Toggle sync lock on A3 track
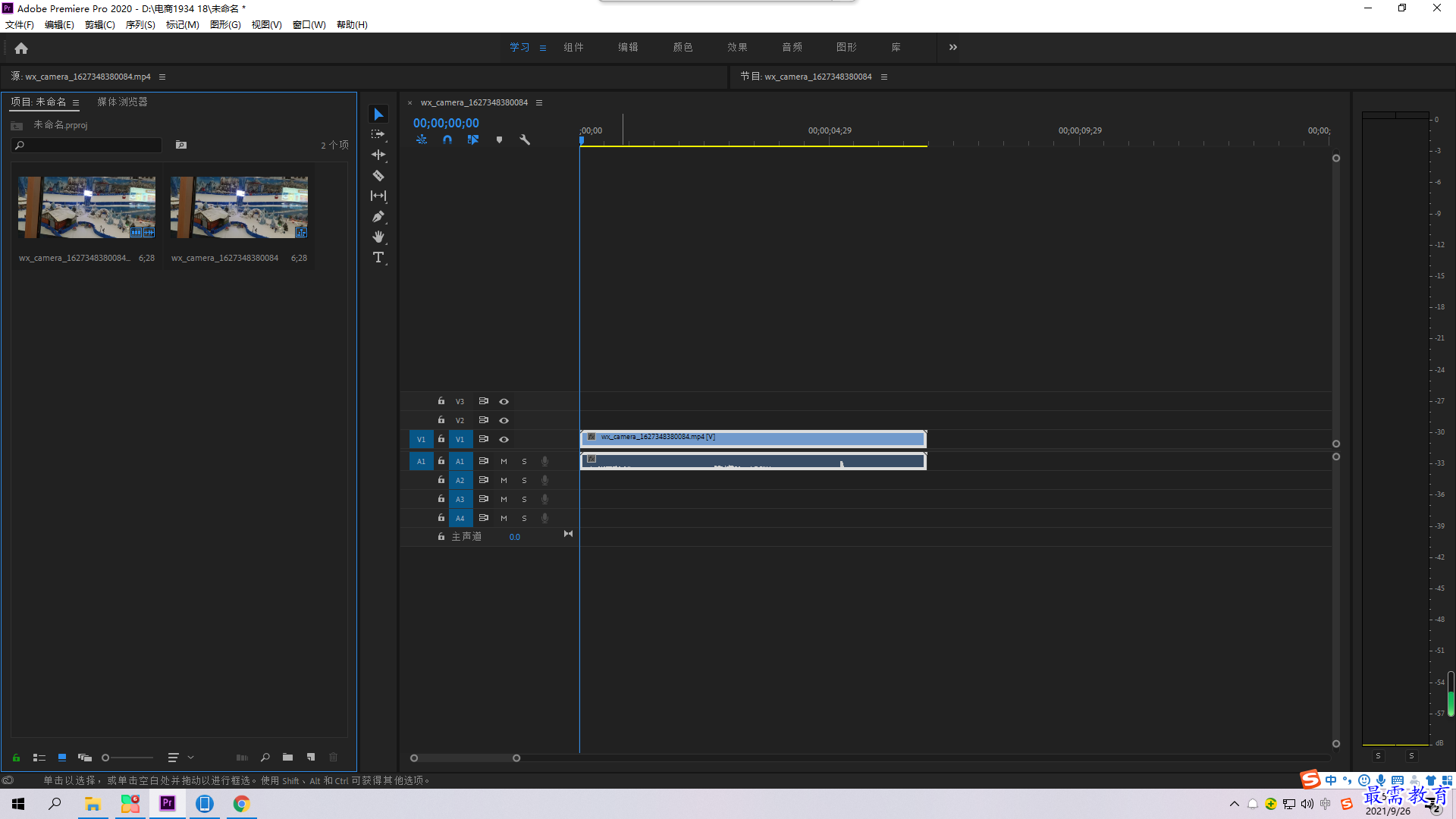The height and width of the screenshot is (819, 1456). click(x=483, y=499)
